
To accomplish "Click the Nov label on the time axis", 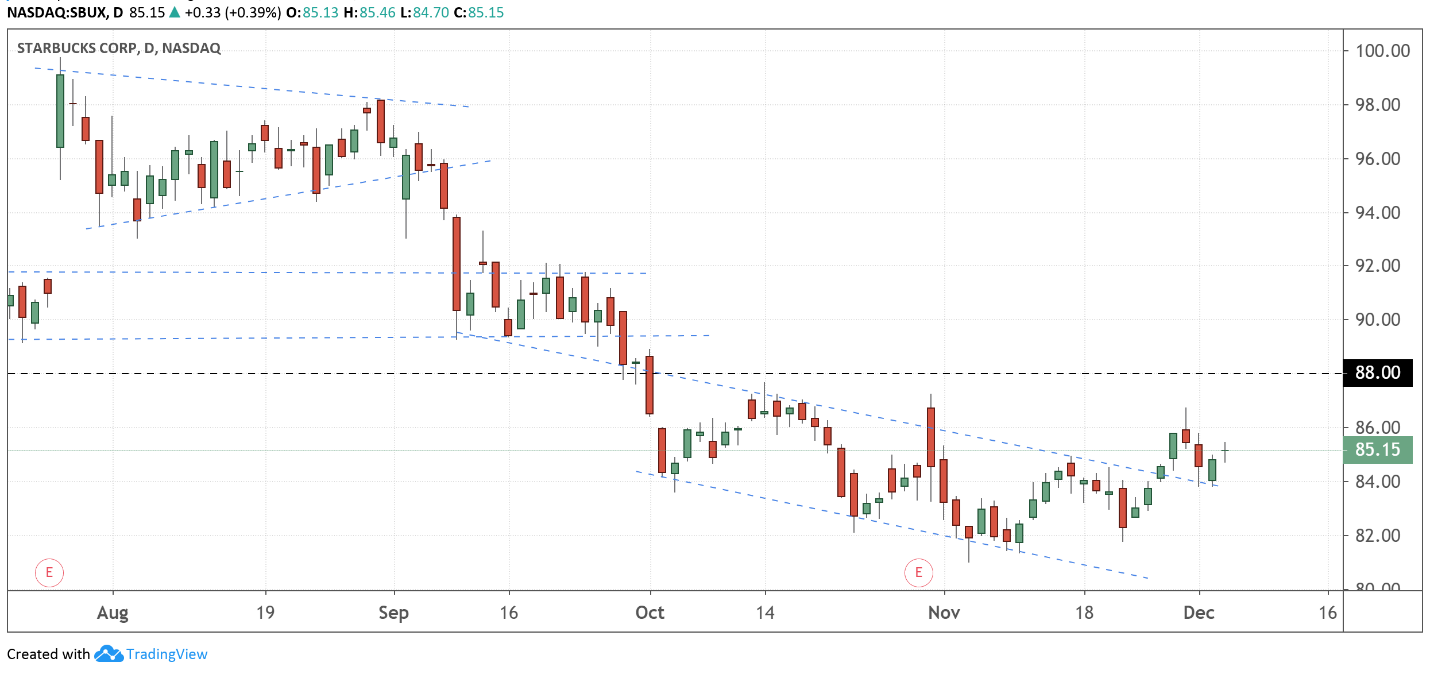I will click(x=944, y=612).
